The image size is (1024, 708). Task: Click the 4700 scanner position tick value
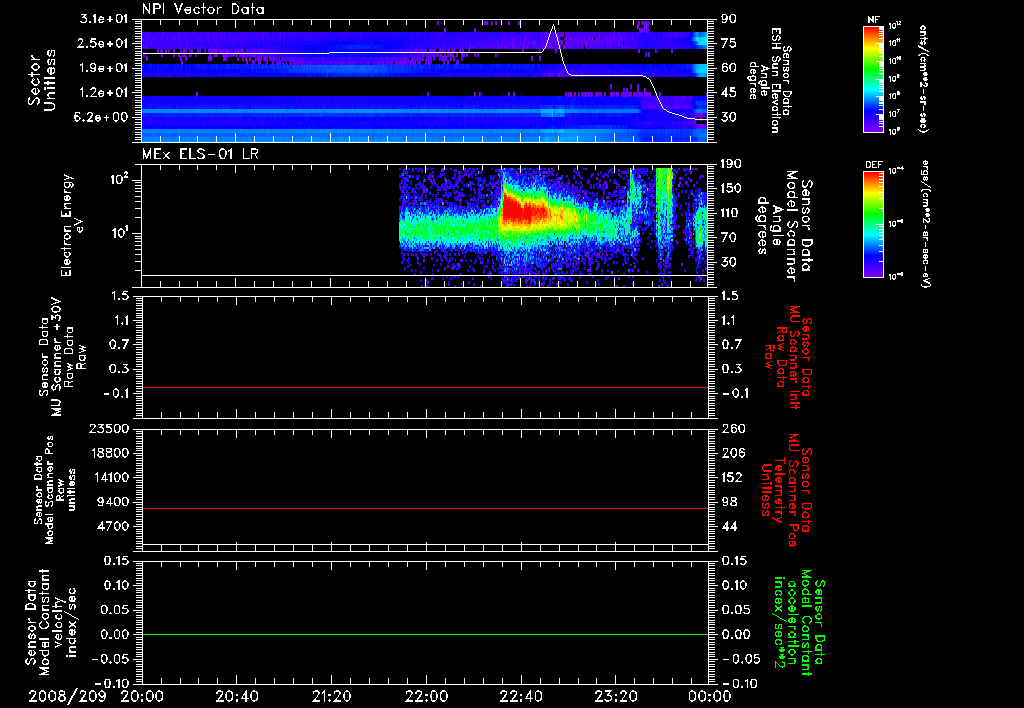point(112,526)
